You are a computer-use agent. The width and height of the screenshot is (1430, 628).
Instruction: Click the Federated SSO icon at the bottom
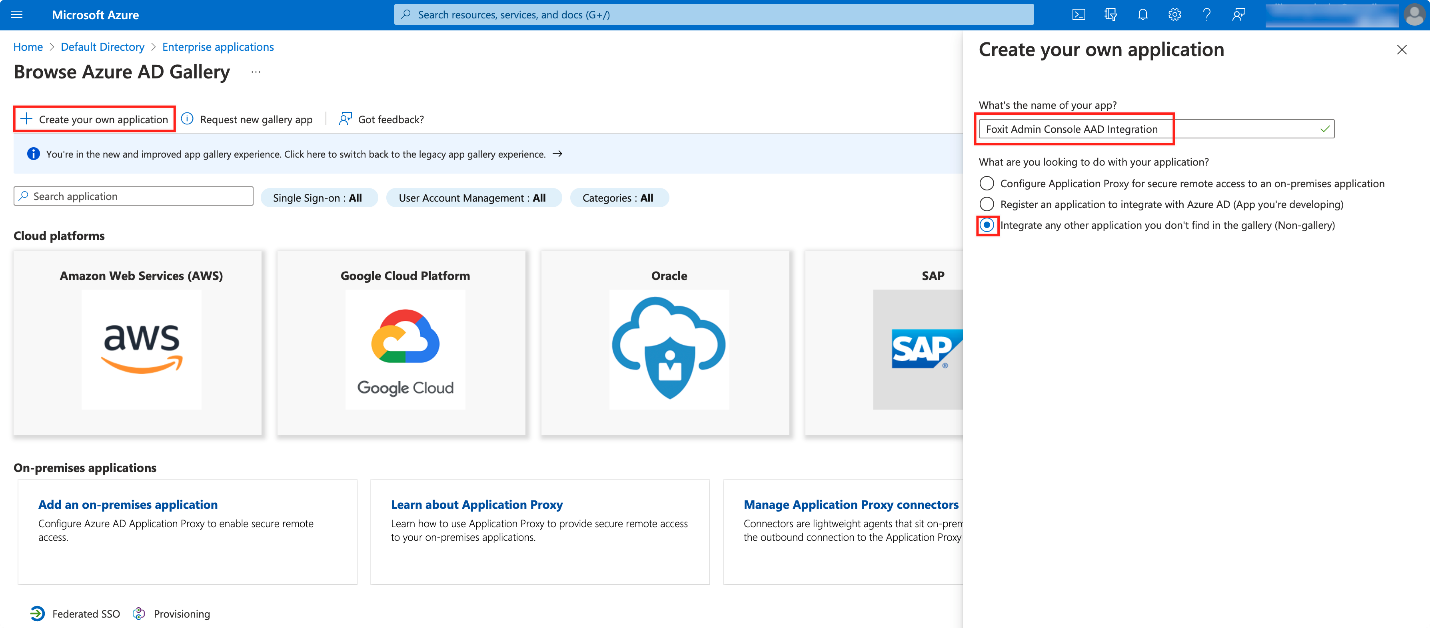37,613
